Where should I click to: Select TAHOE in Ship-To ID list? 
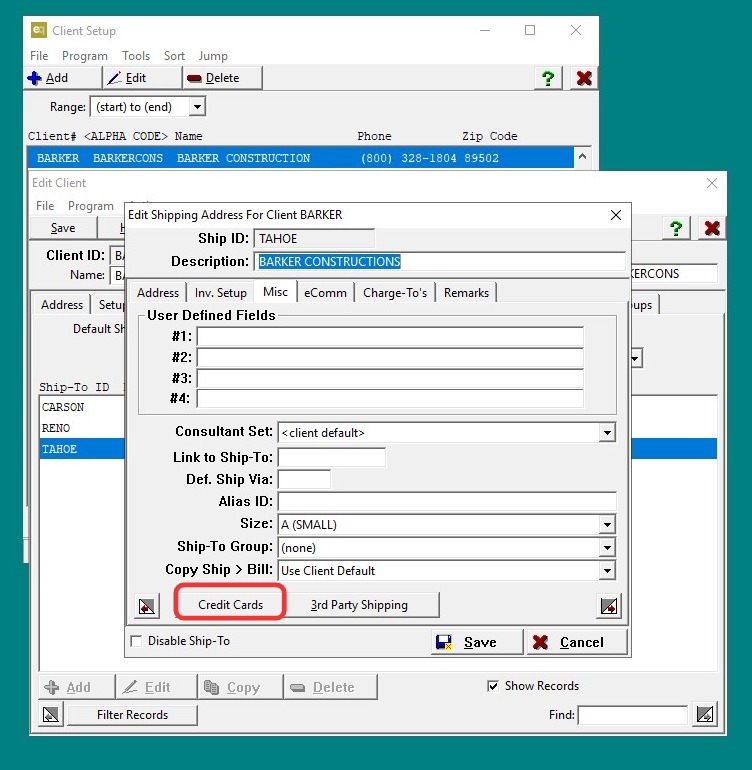82,449
